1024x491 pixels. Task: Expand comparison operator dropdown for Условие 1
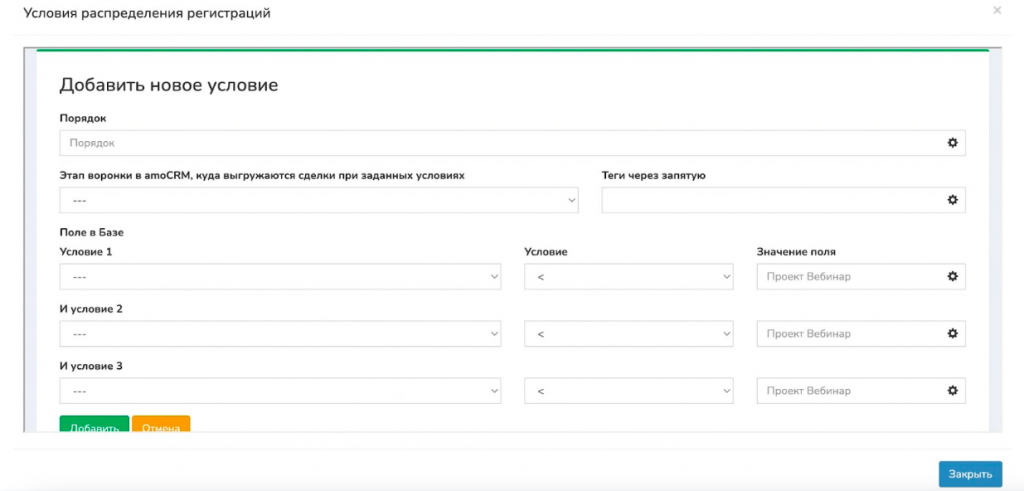(x=629, y=277)
